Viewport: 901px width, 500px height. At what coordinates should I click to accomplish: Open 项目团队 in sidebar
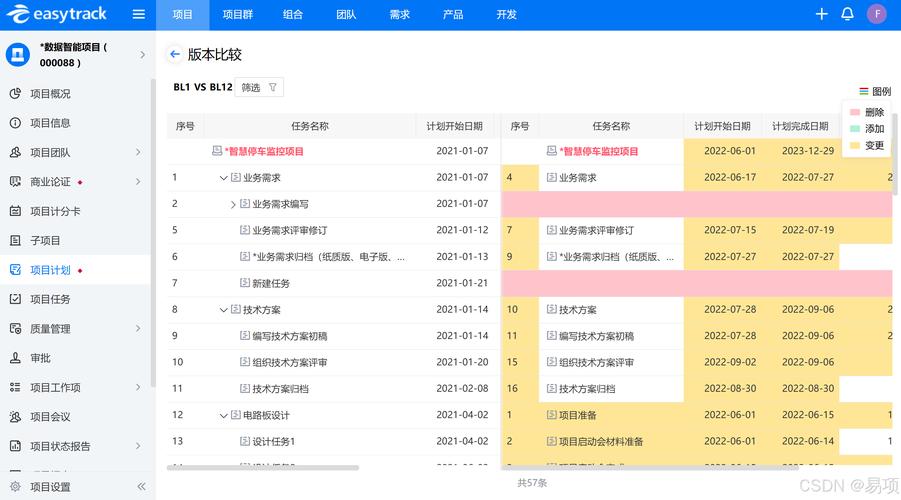pyautogui.click(x=50, y=152)
